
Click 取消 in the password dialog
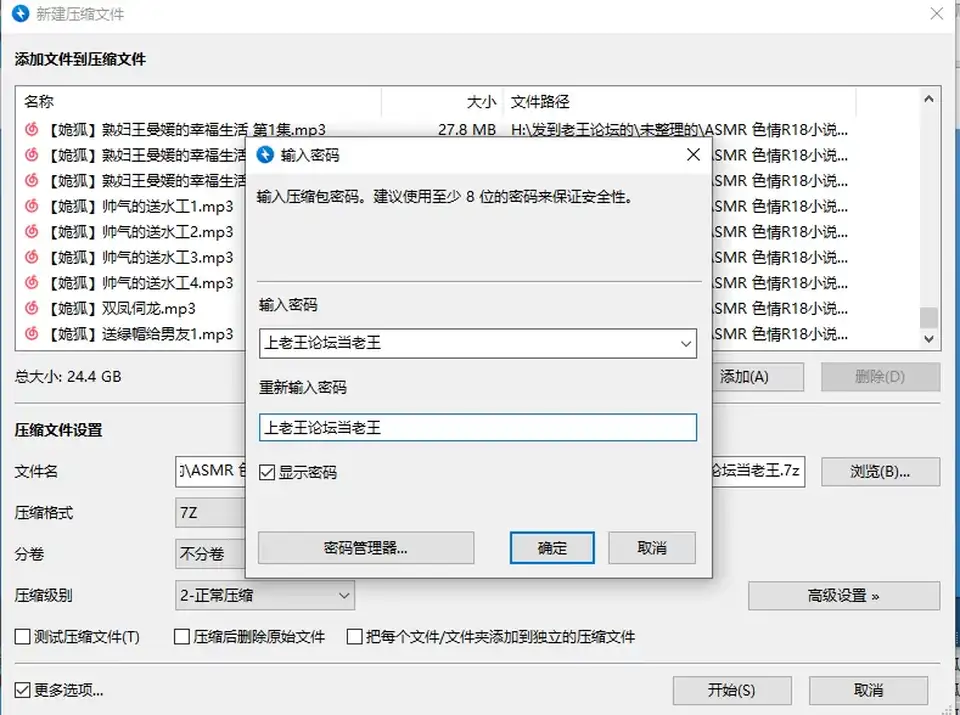(x=651, y=548)
